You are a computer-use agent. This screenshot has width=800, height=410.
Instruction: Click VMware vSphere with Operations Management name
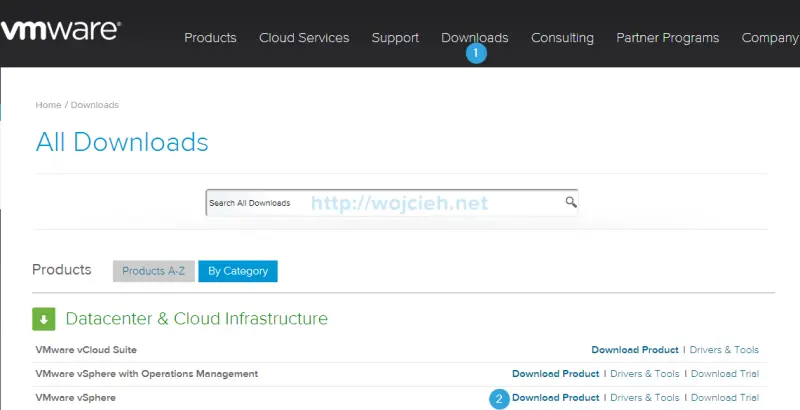point(147,374)
